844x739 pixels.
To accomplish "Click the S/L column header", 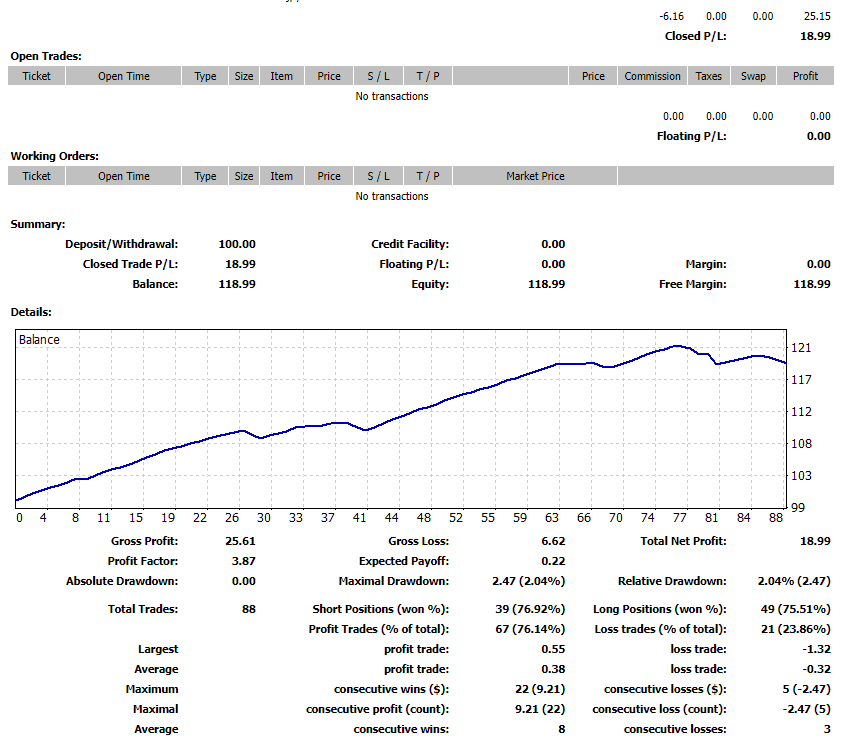I will coord(378,75).
